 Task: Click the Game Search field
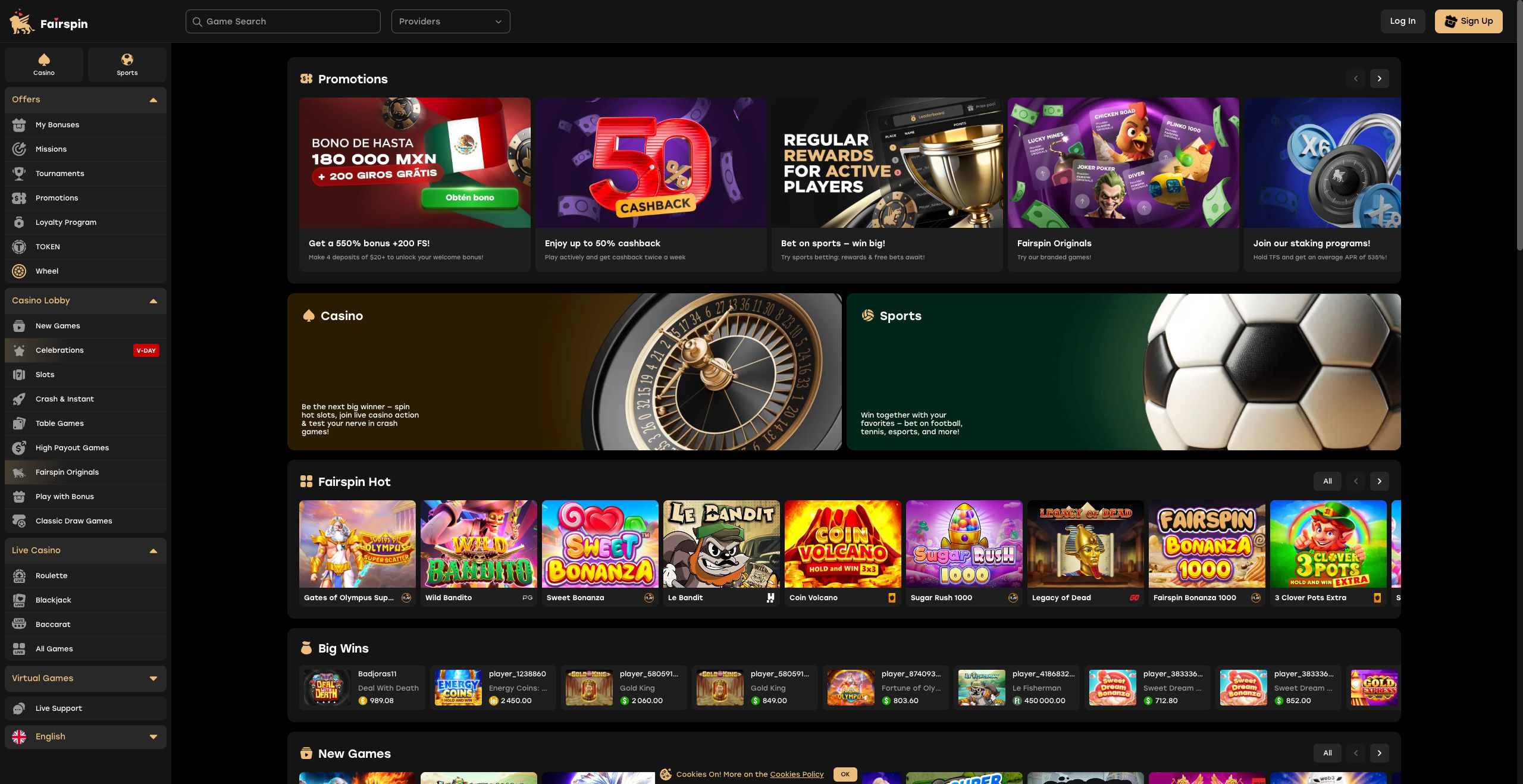[283, 21]
